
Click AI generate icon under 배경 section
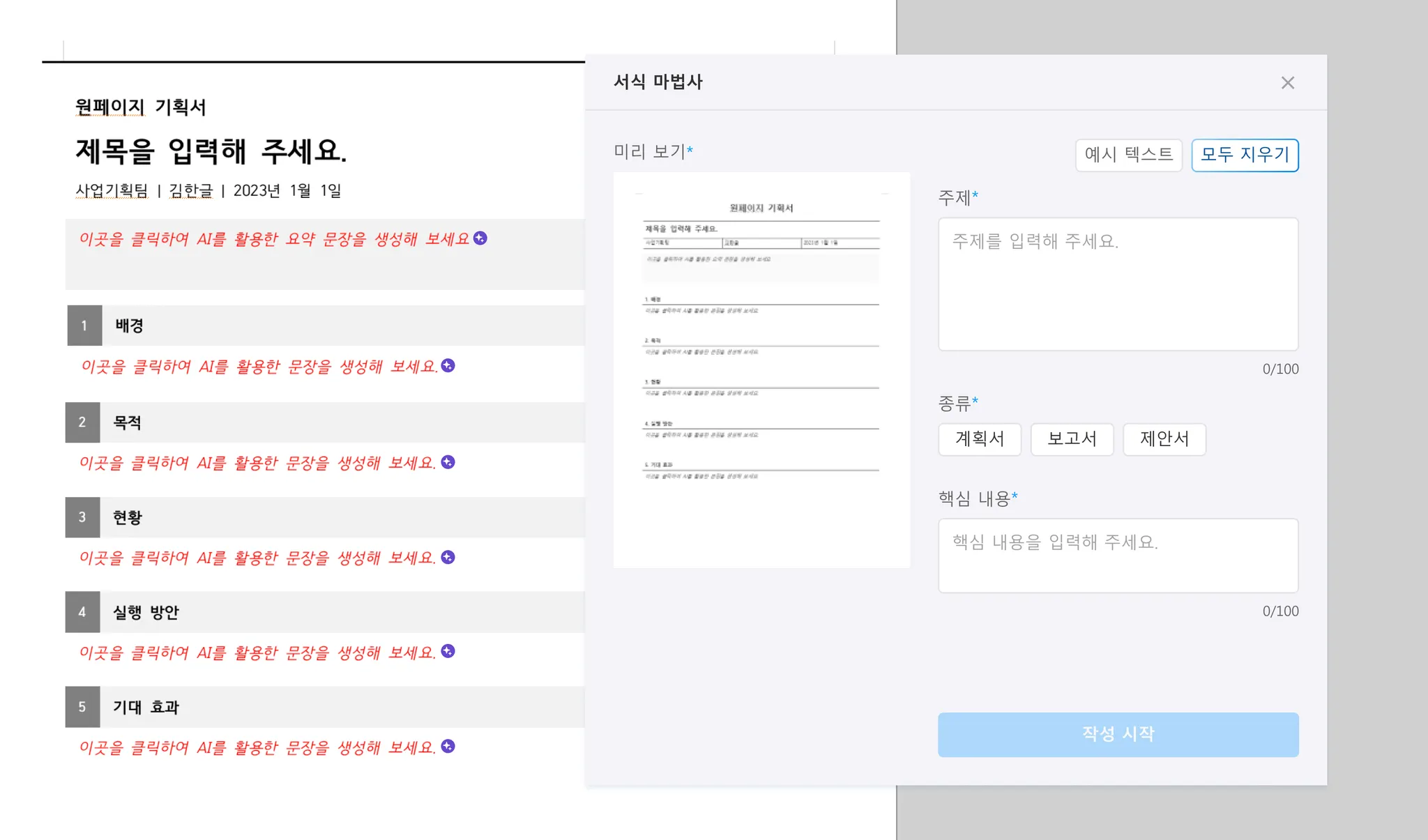click(448, 365)
